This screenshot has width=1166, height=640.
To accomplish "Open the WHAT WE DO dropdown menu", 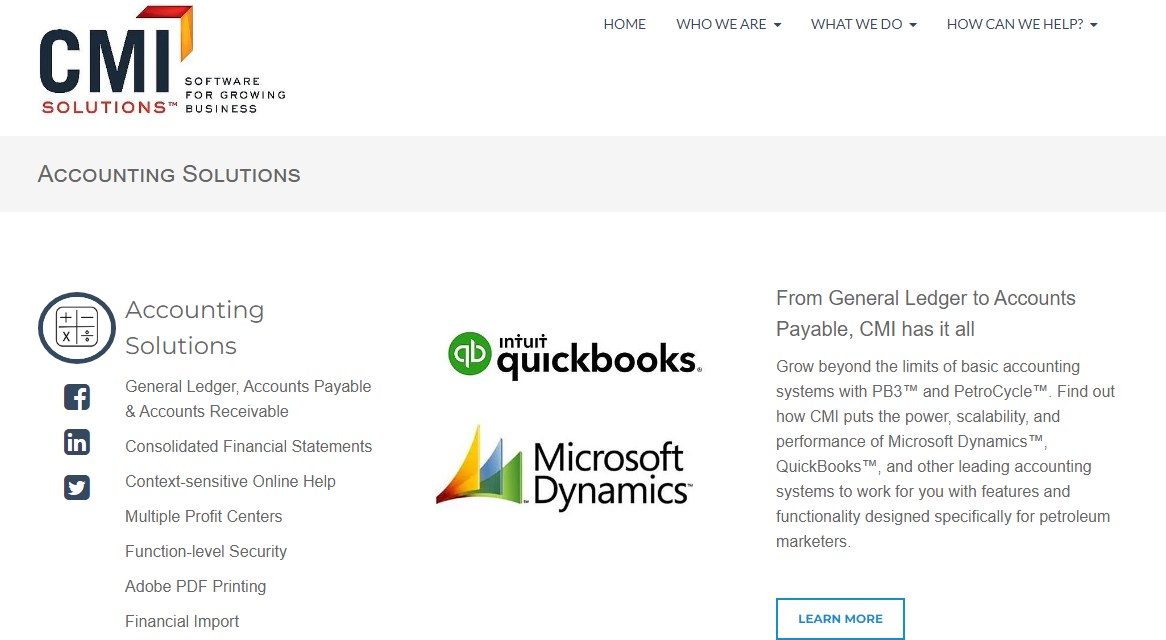I will [x=863, y=24].
